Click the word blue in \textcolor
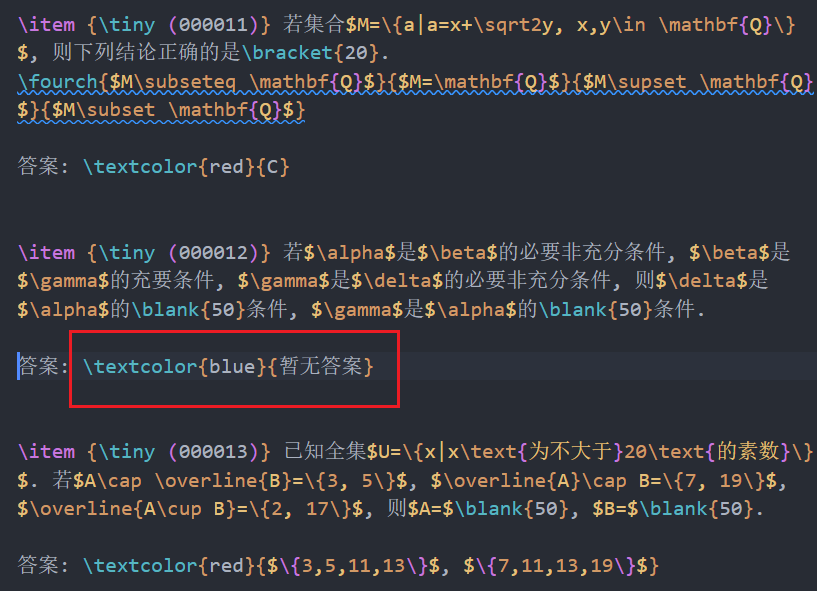 [x=230, y=367]
